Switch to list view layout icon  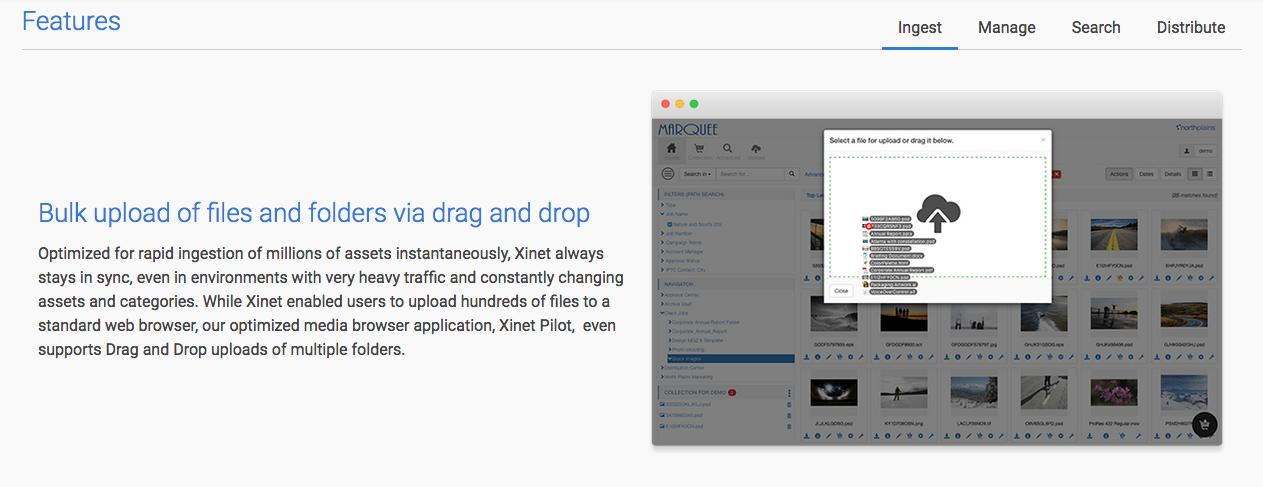pyautogui.click(x=1210, y=174)
